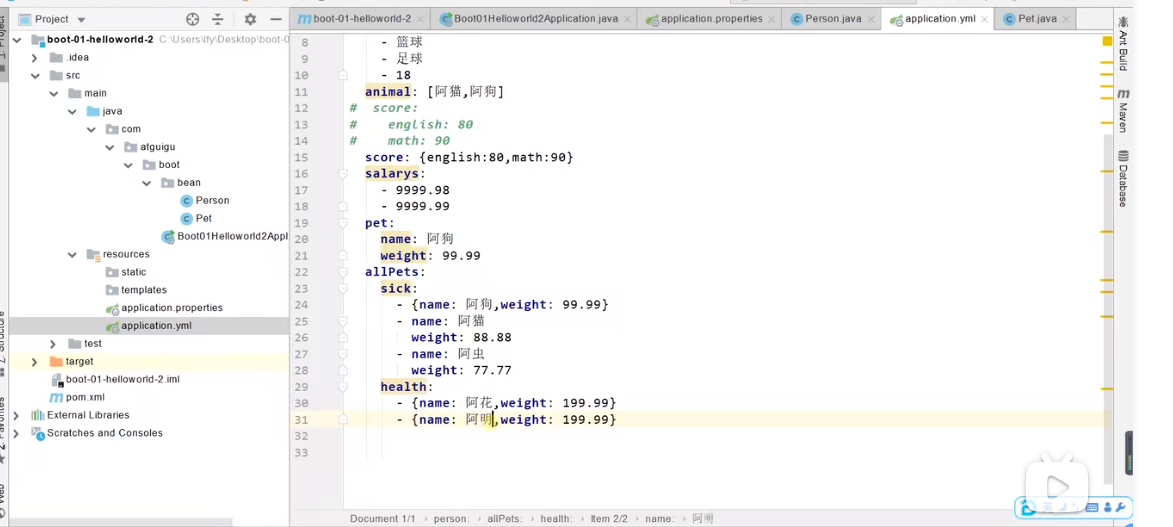1173x527 pixels.
Task: Expand External Libraries node
Action: pyautogui.click(x=16, y=415)
